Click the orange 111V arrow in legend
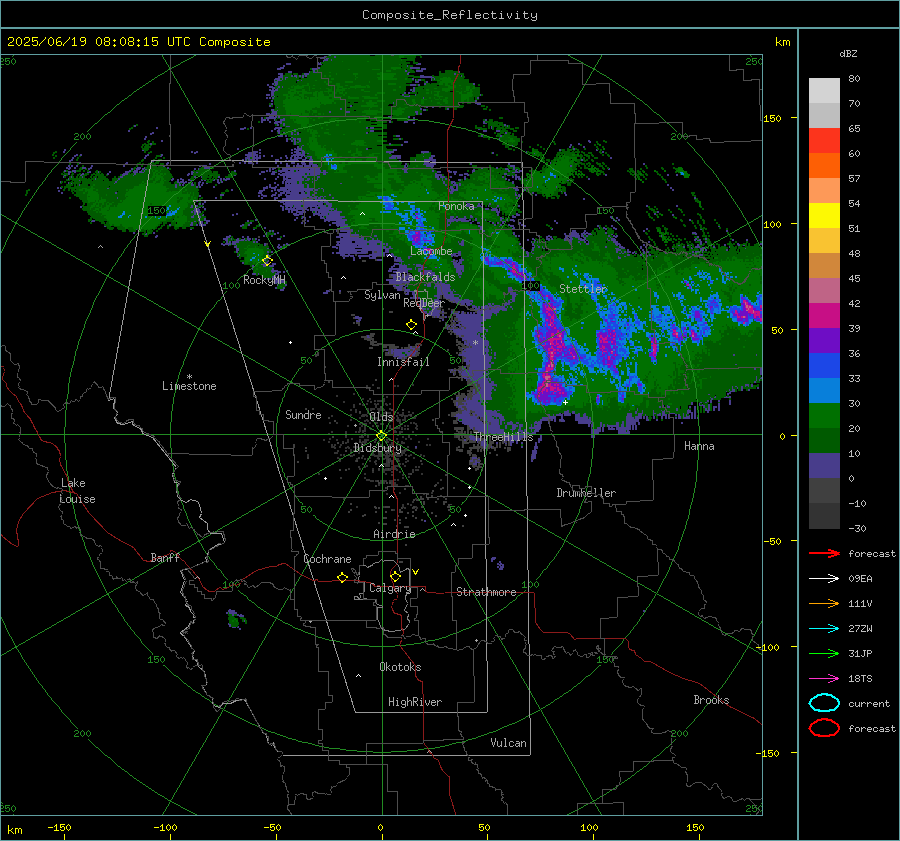This screenshot has height=841, width=900. 824,603
